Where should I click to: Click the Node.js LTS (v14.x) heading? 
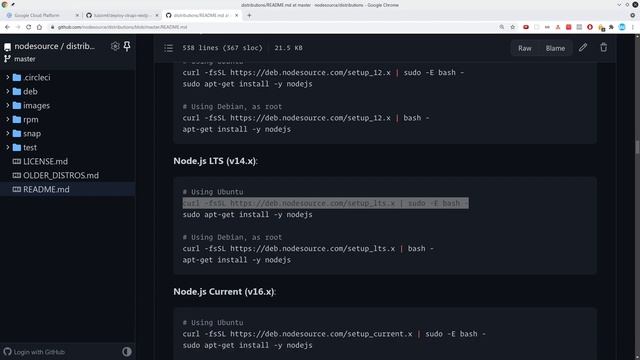pos(215,161)
